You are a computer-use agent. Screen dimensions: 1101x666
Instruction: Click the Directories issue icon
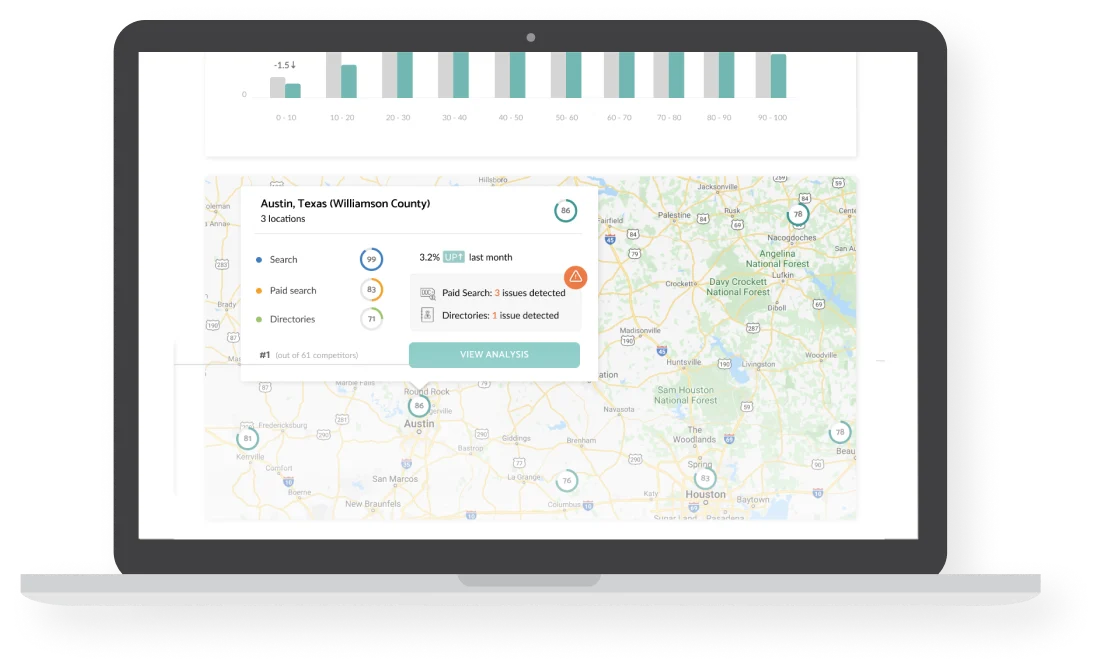428,315
